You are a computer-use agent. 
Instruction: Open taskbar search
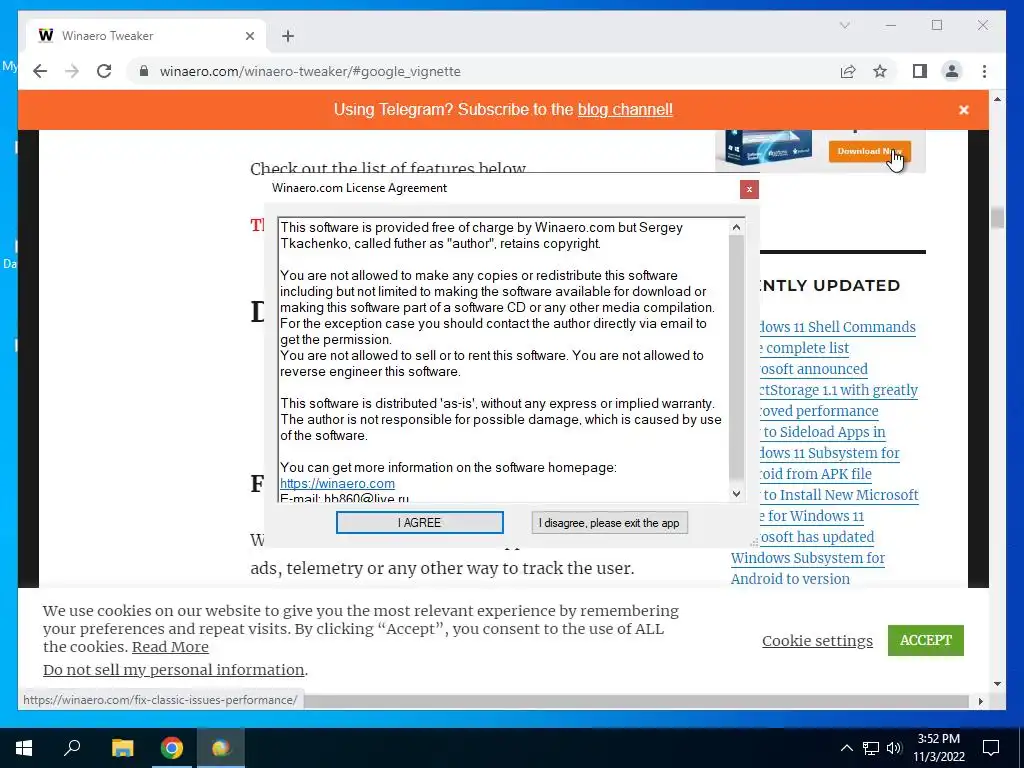[72, 748]
